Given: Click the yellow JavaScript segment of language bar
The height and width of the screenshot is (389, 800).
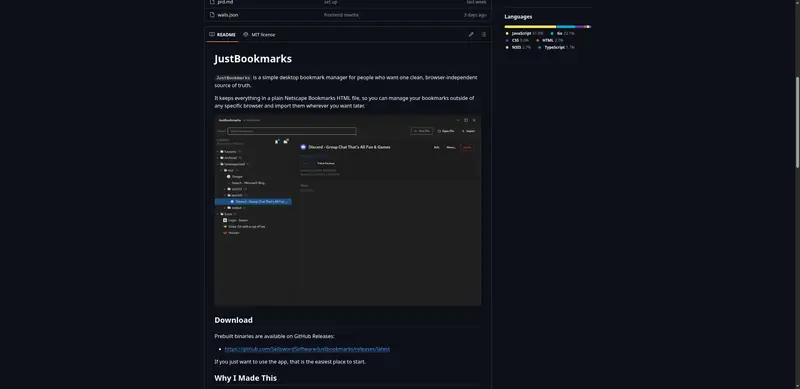Looking at the screenshot, I should tap(530, 27).
